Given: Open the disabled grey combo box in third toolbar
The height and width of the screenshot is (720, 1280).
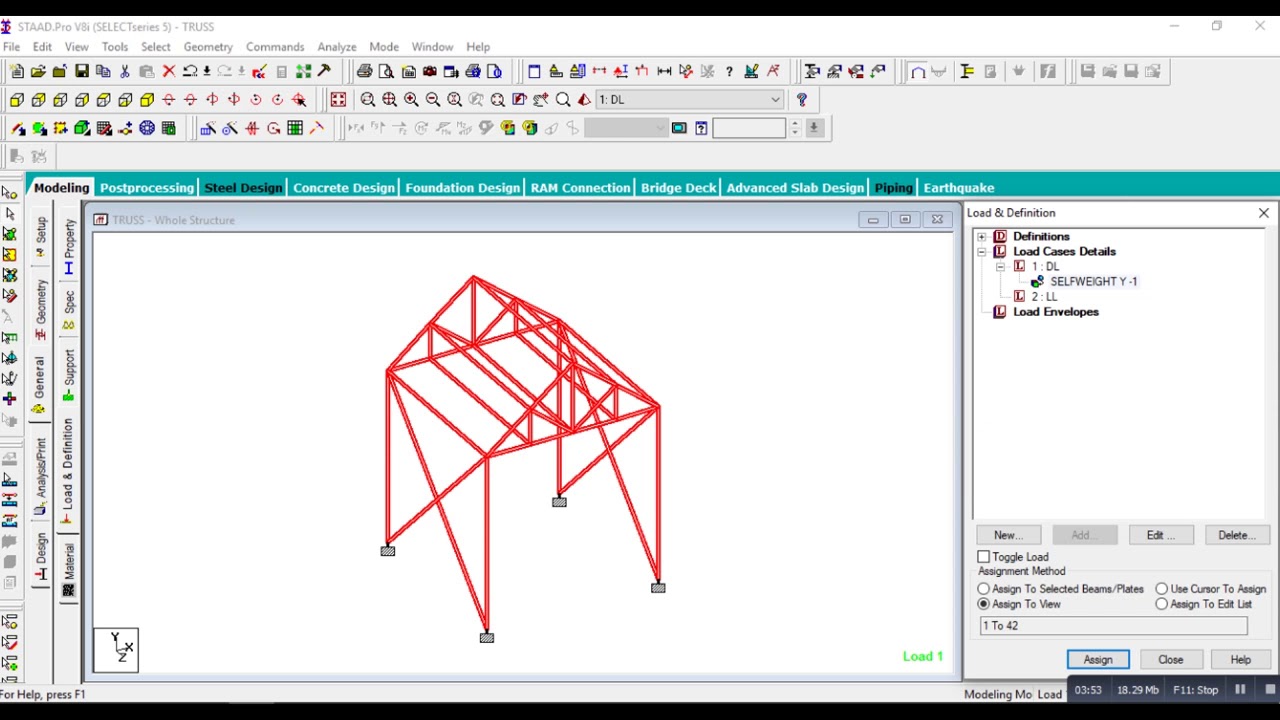Looking at the screenshot, I should 625,128.
